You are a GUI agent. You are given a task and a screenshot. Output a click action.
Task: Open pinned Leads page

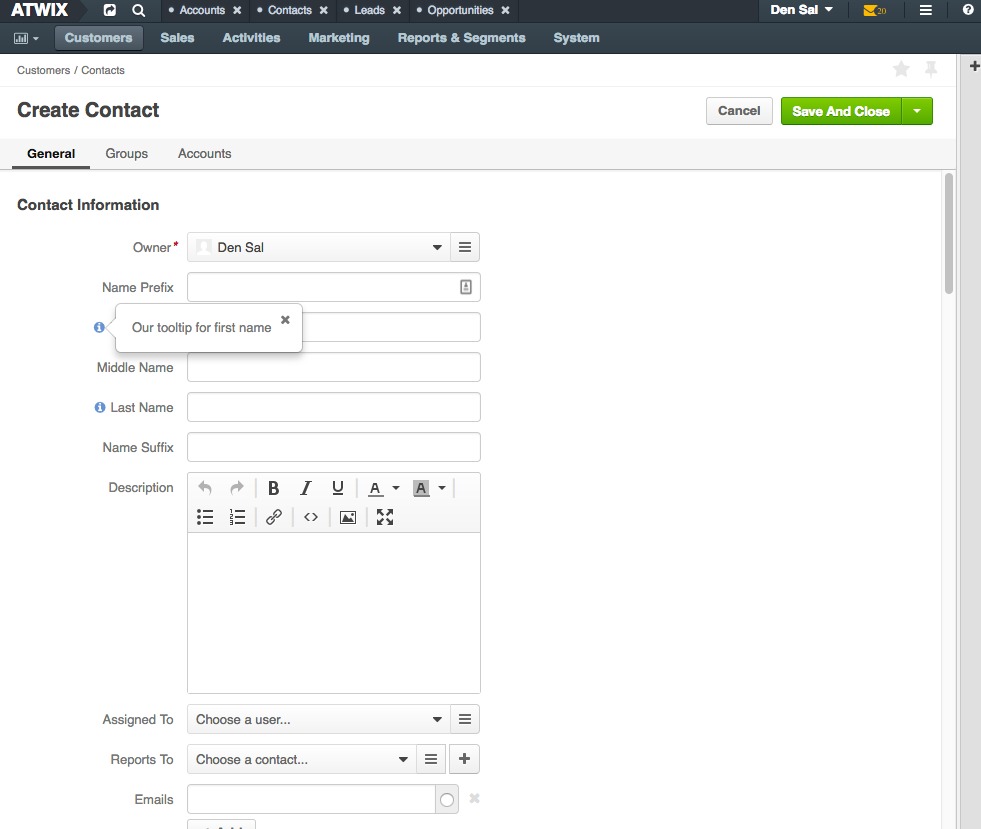click(369, 10)
